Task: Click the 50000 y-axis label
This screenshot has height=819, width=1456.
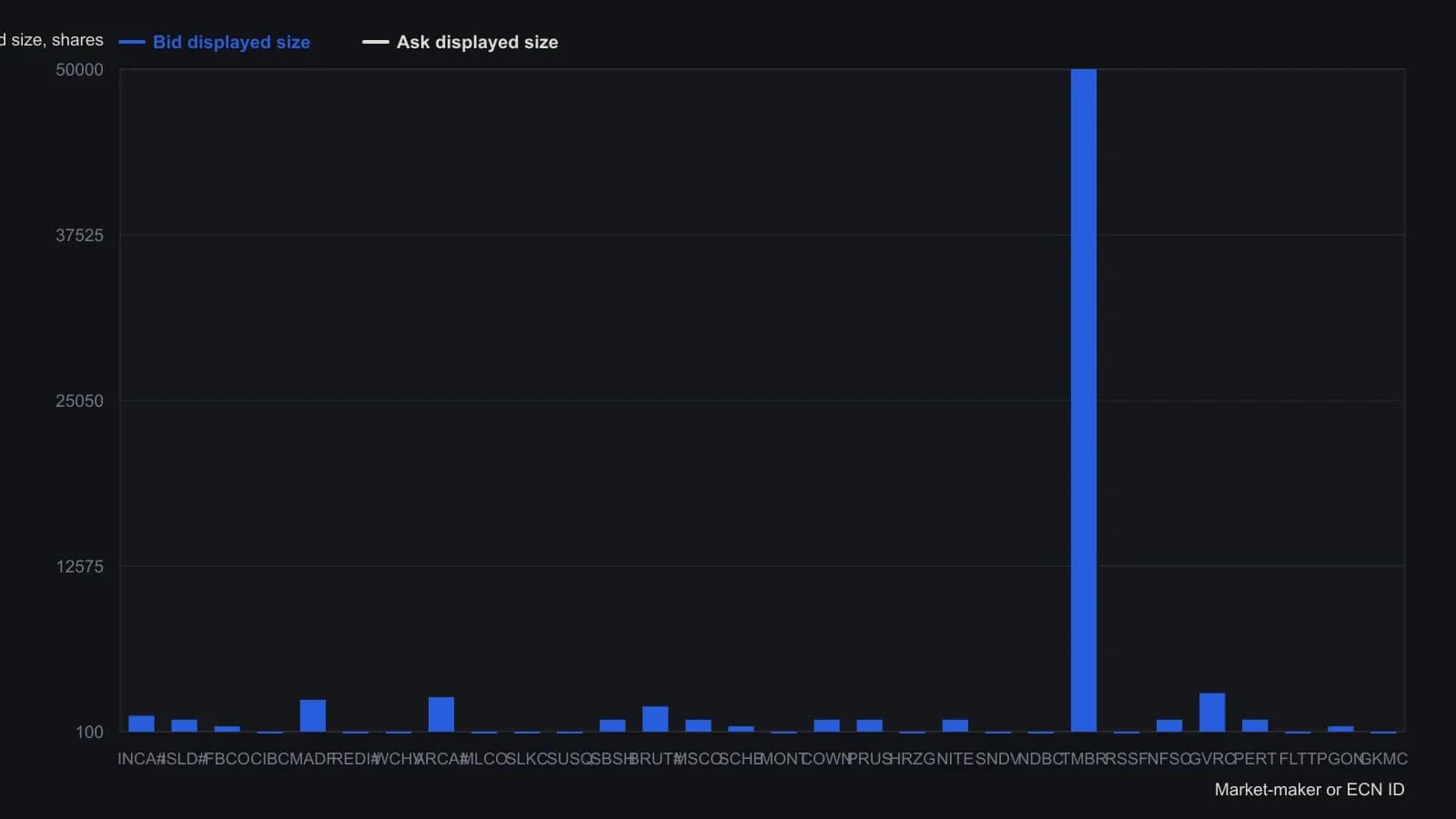Action: (80, 70)
